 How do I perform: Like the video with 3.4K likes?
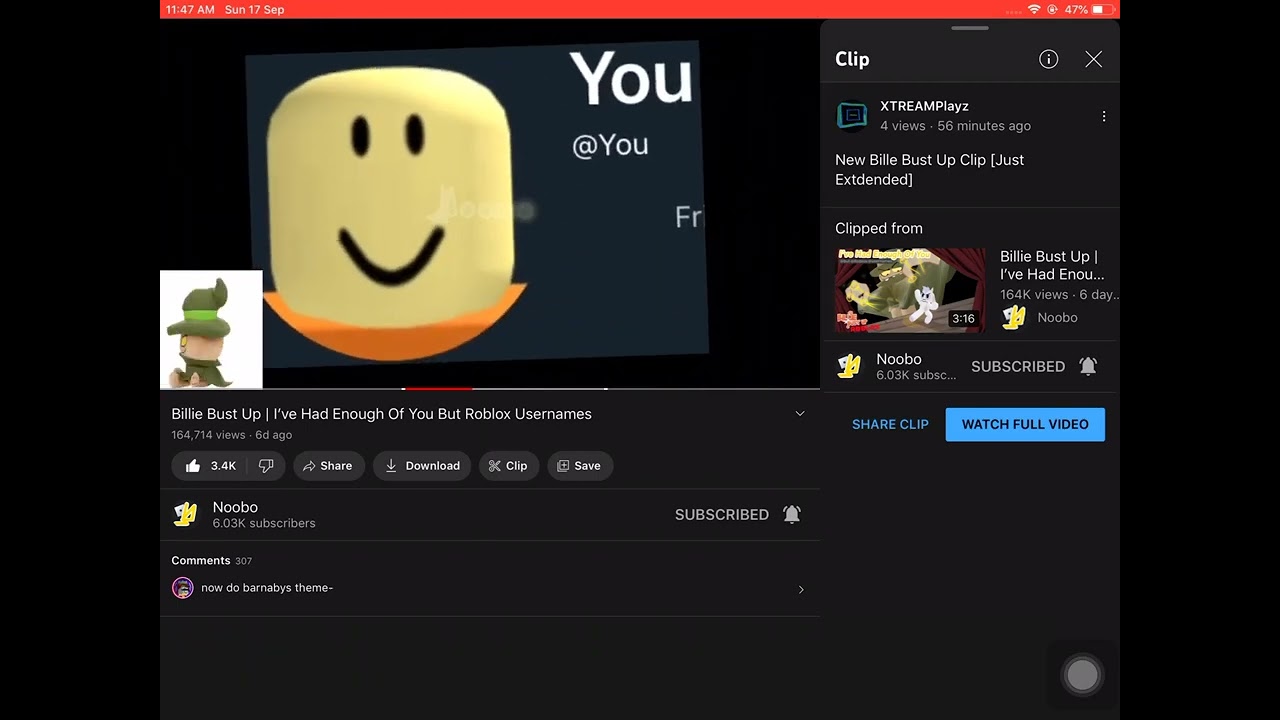(211, 466)
